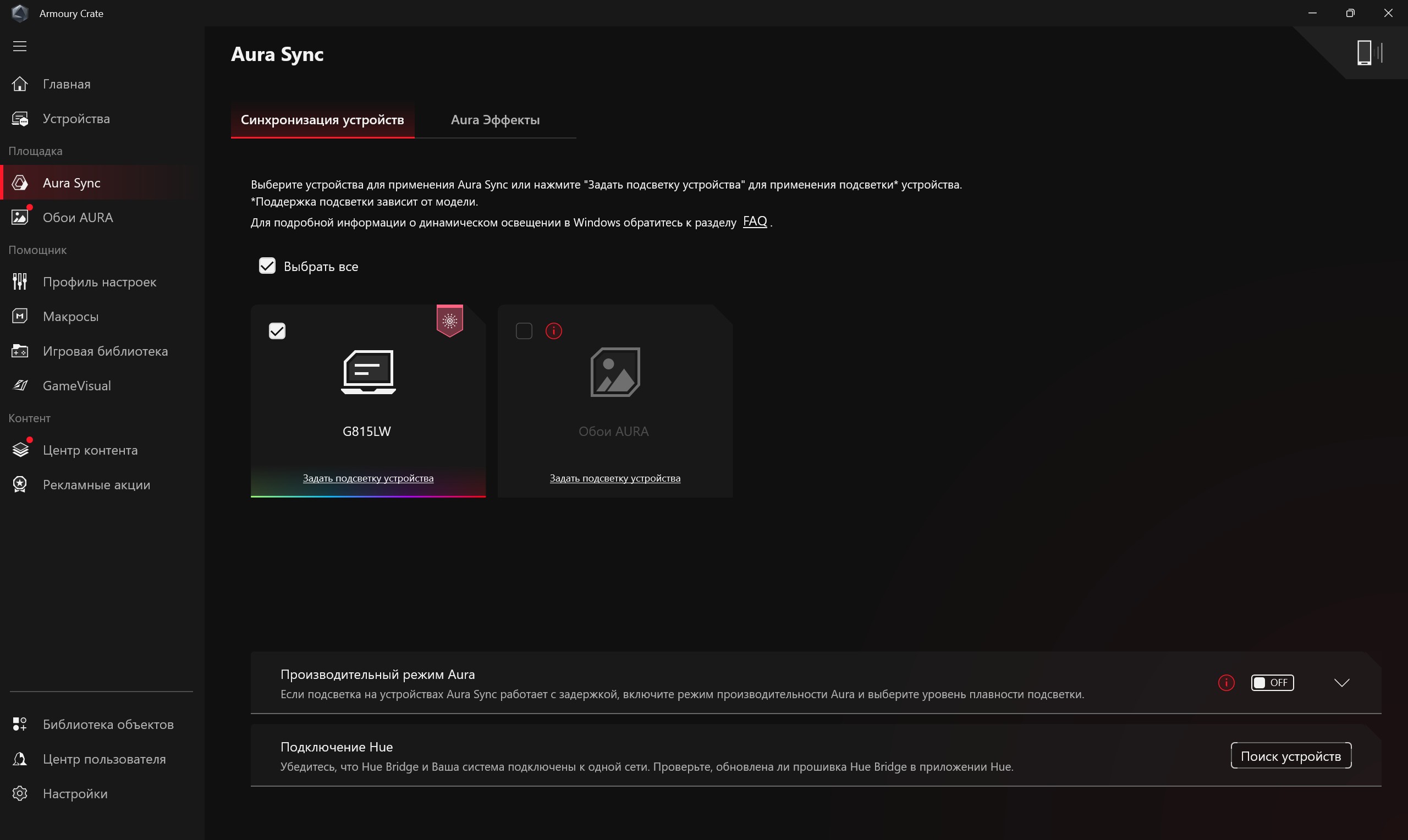Open the Aura Эффекты tab
The image size is (1408, 840).
(496, 120)
